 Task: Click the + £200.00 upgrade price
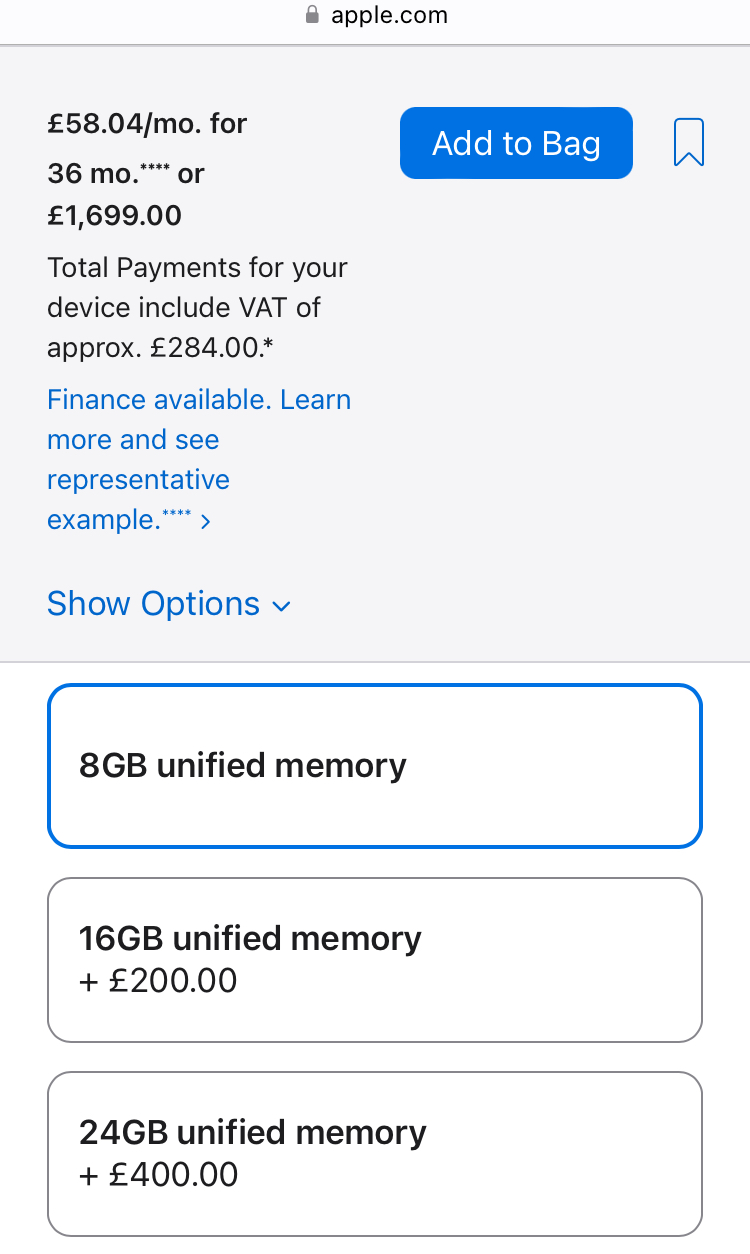click(158, 981)
